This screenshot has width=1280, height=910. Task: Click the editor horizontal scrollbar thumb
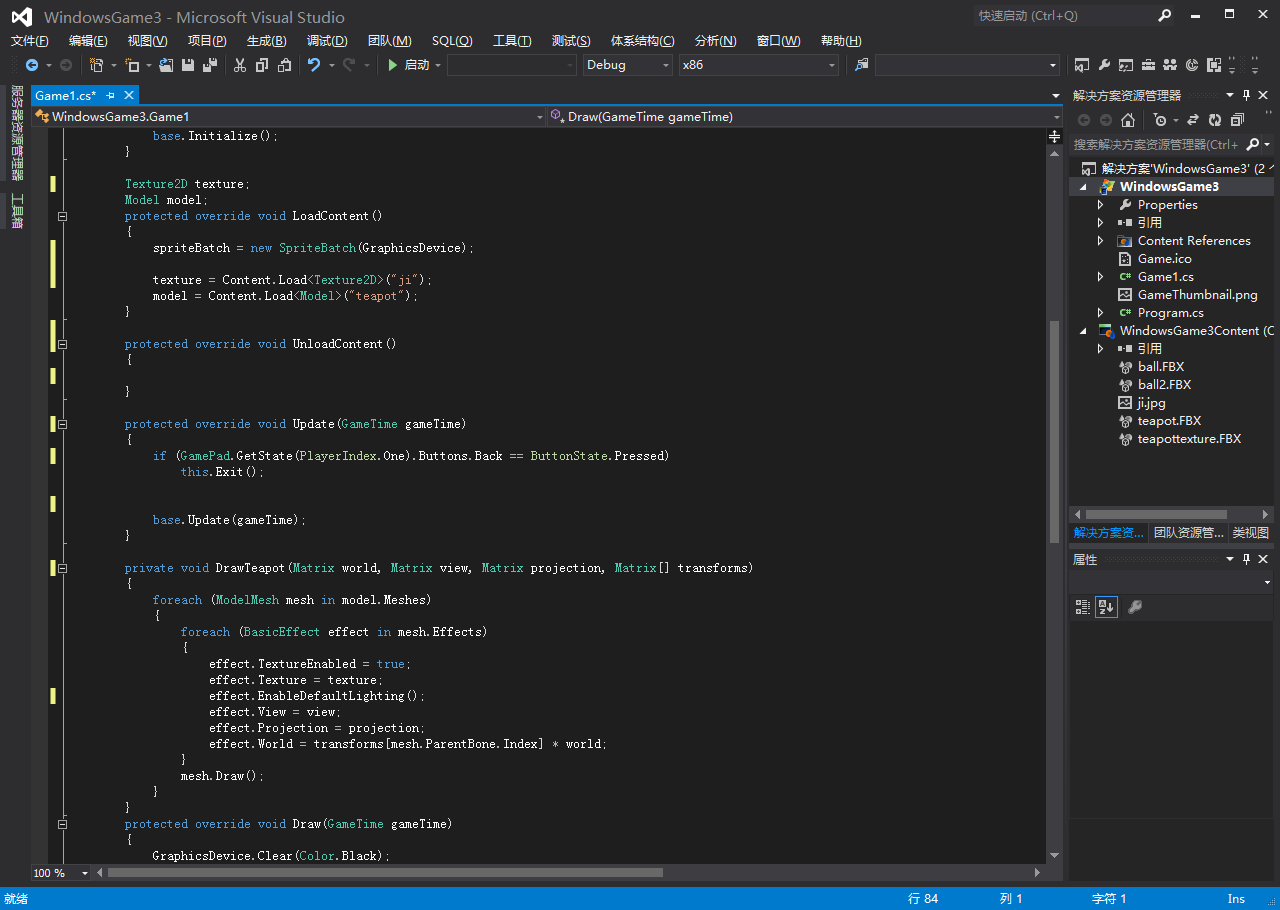[x=385, y=873]
